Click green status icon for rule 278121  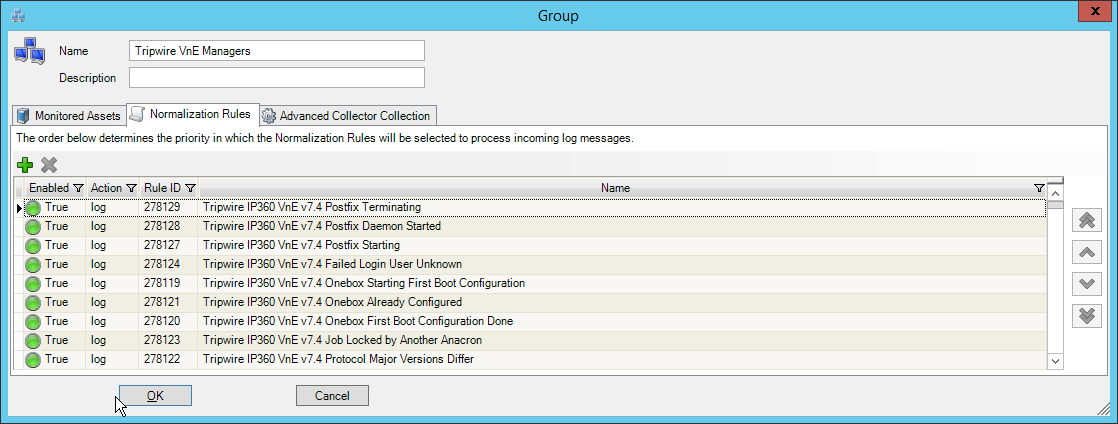coord(34,302)
